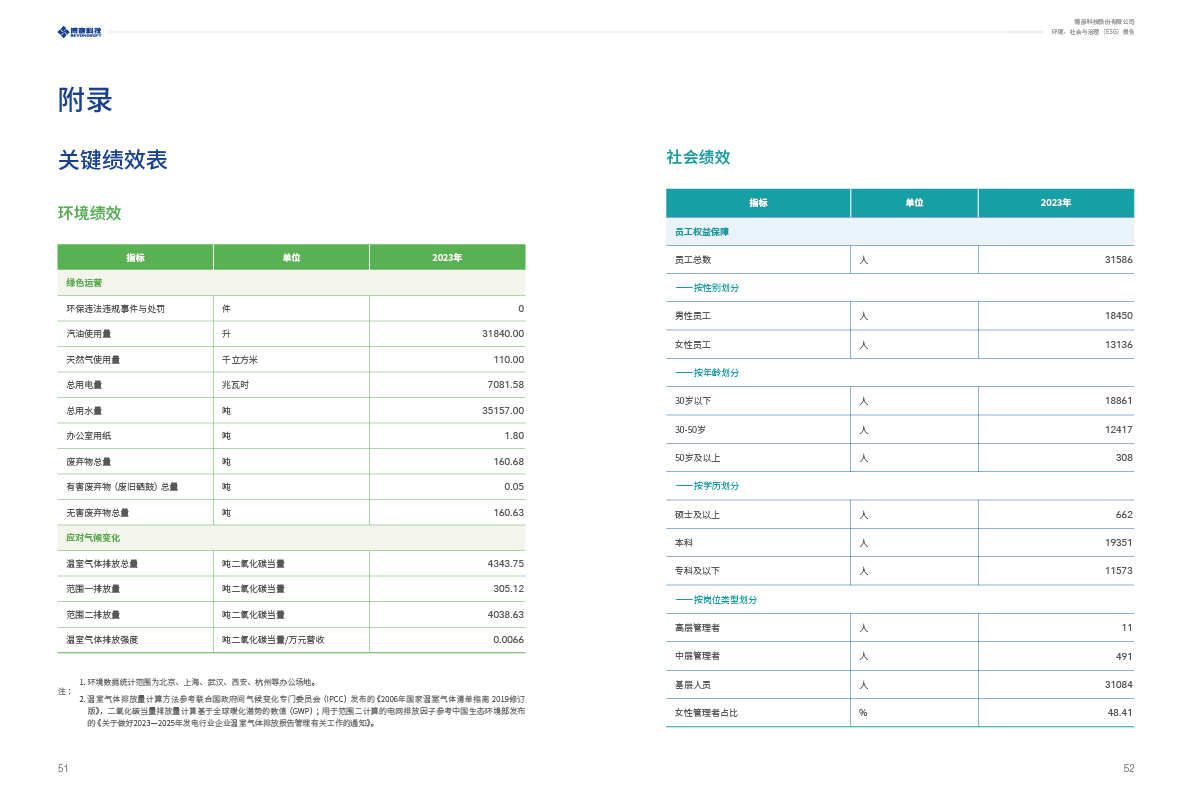Select the 环境绩效 section heading

coord(89,213)
